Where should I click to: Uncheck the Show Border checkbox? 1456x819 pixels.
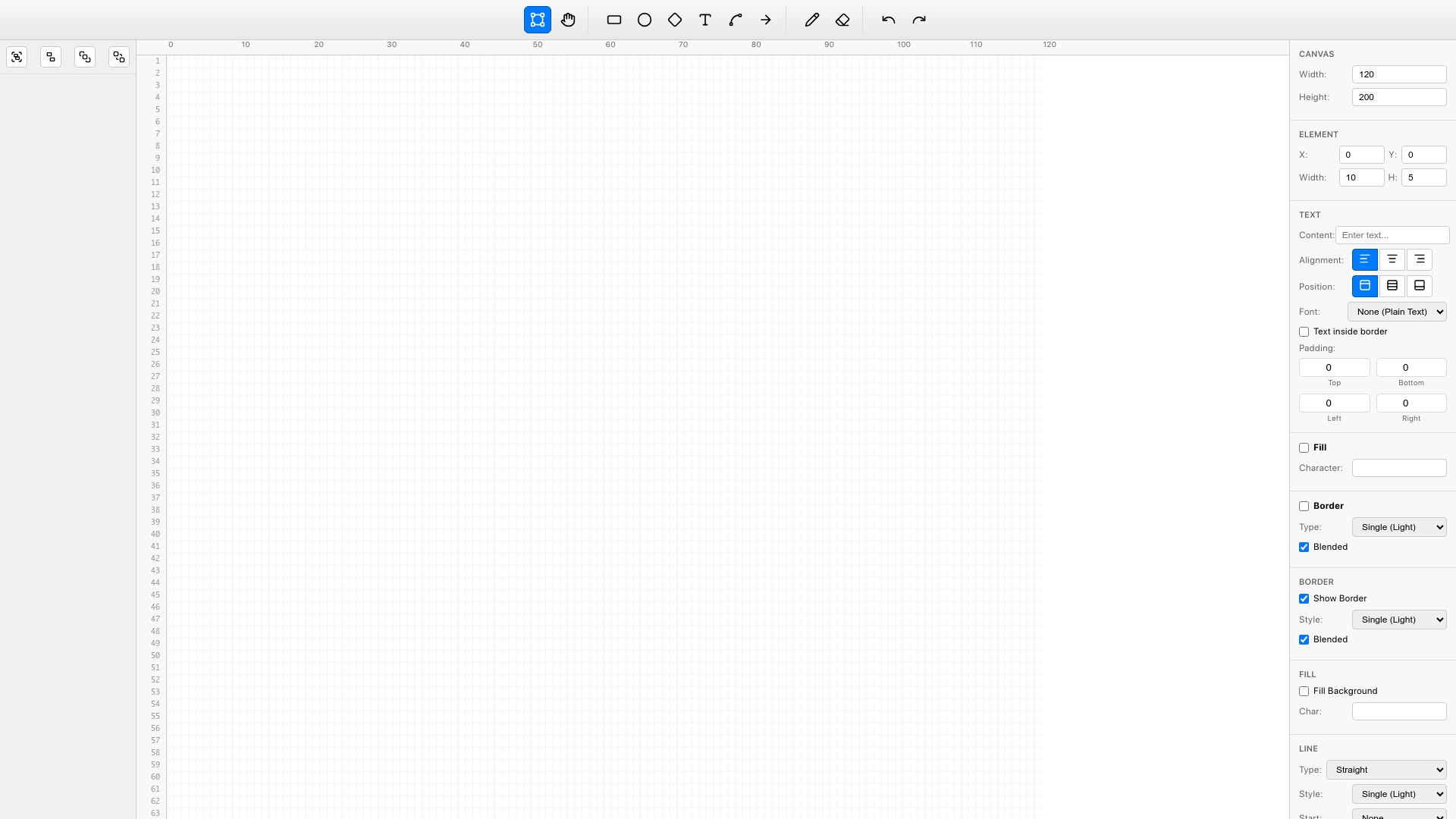[1304, 599]
